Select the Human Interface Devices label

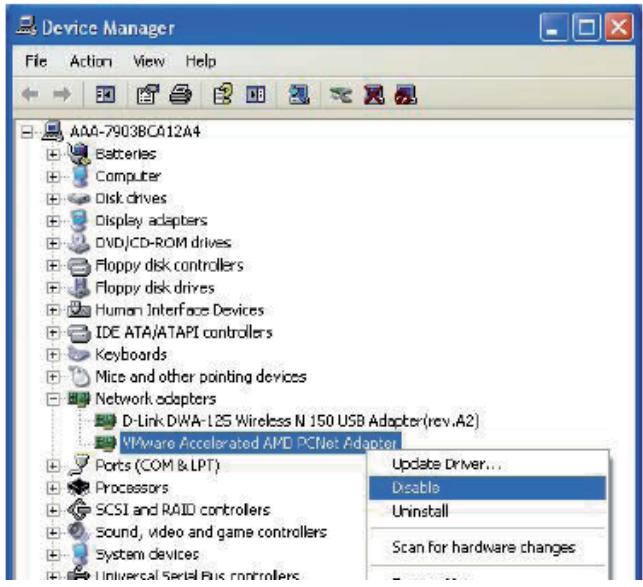180,310
